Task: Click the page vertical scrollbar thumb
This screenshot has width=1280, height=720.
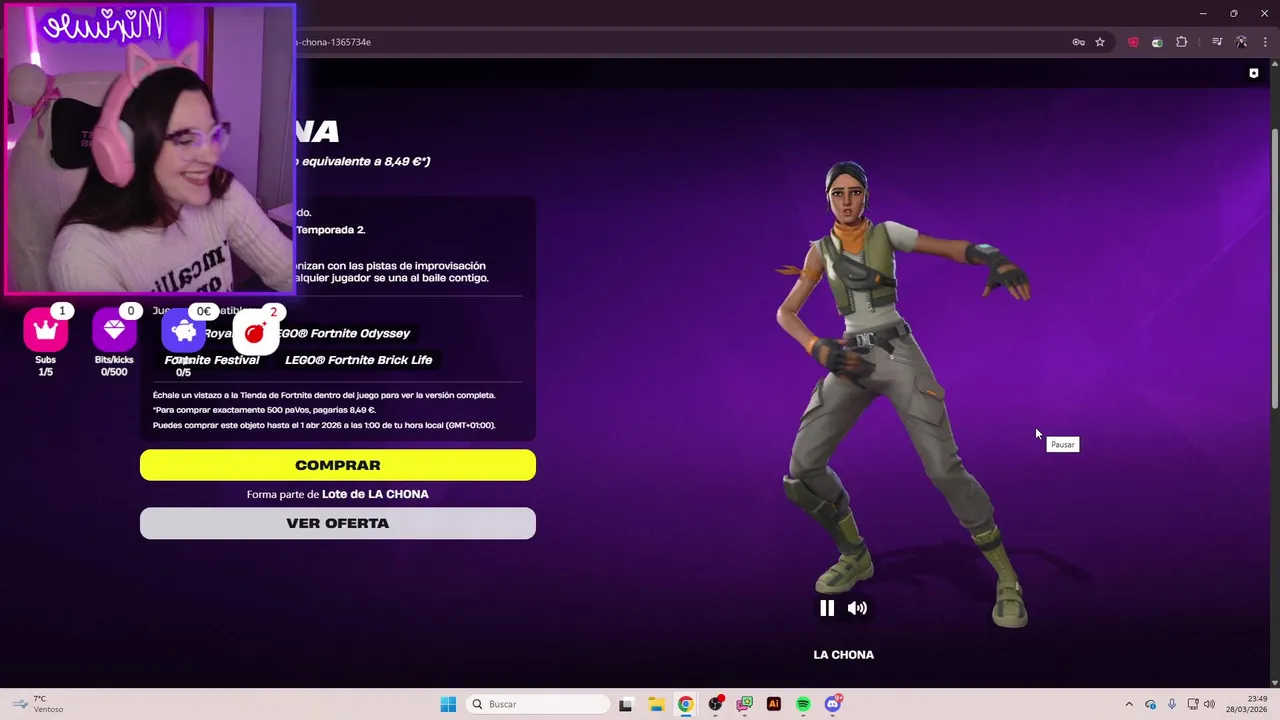Action: [1275, 268]
